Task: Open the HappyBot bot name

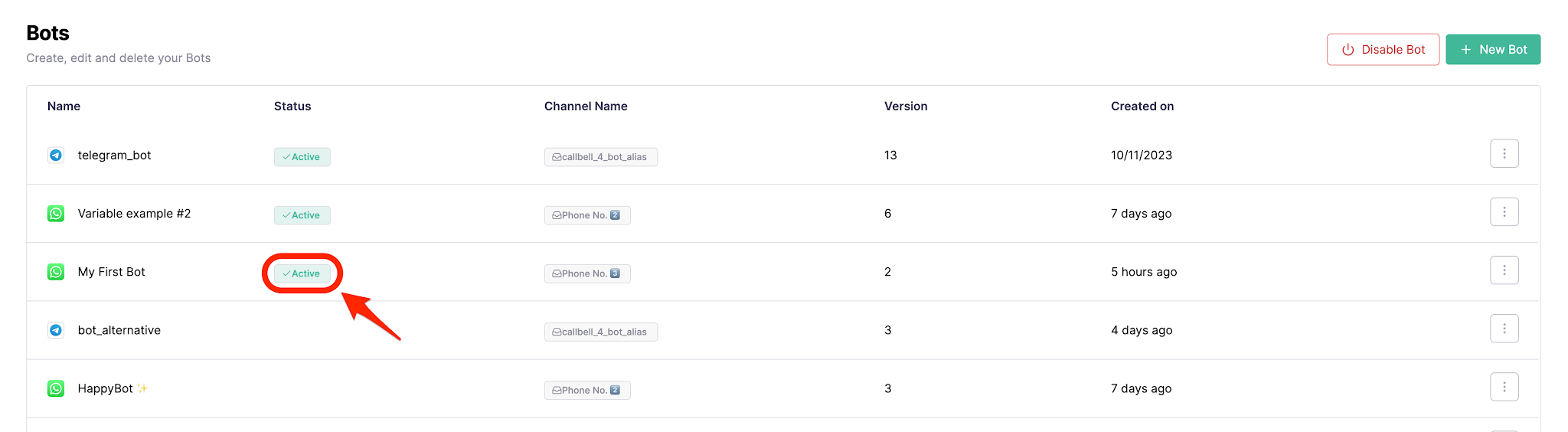Action: [106, 388]
